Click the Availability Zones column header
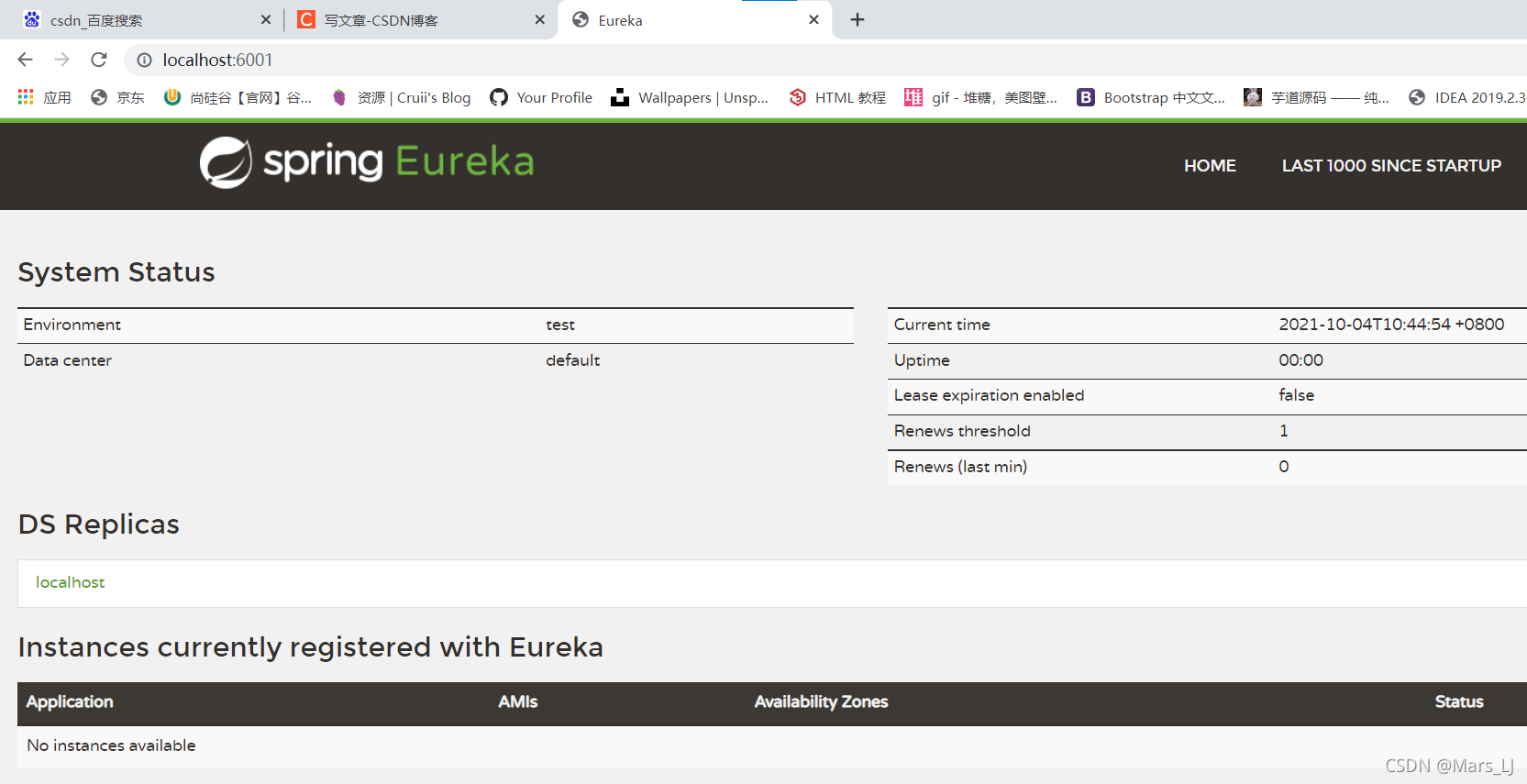 pyautogui.click(x=821, y=701)
